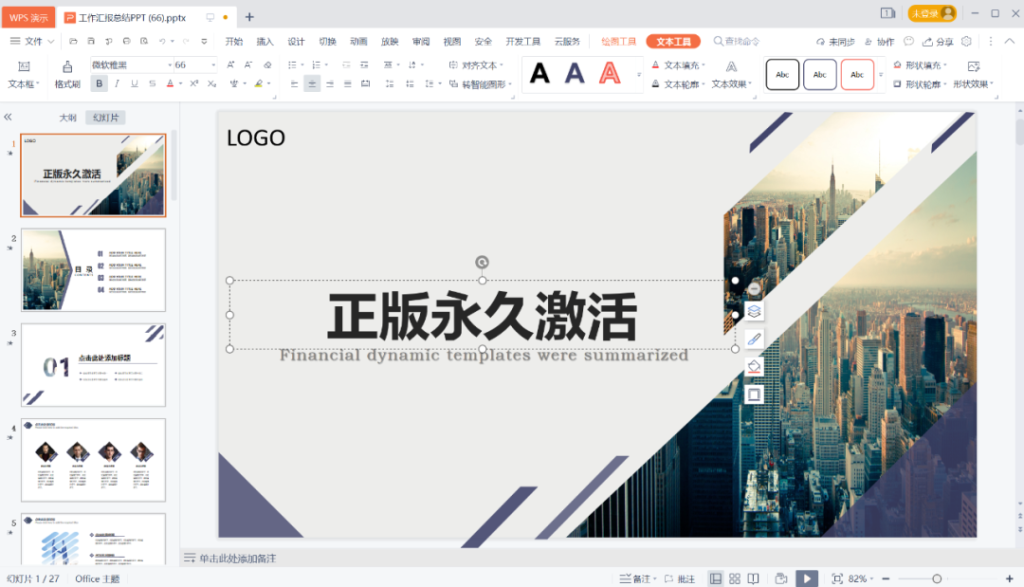Align text left
Image resolution: width=1024 pixels, height=587 pixels.
295,84
